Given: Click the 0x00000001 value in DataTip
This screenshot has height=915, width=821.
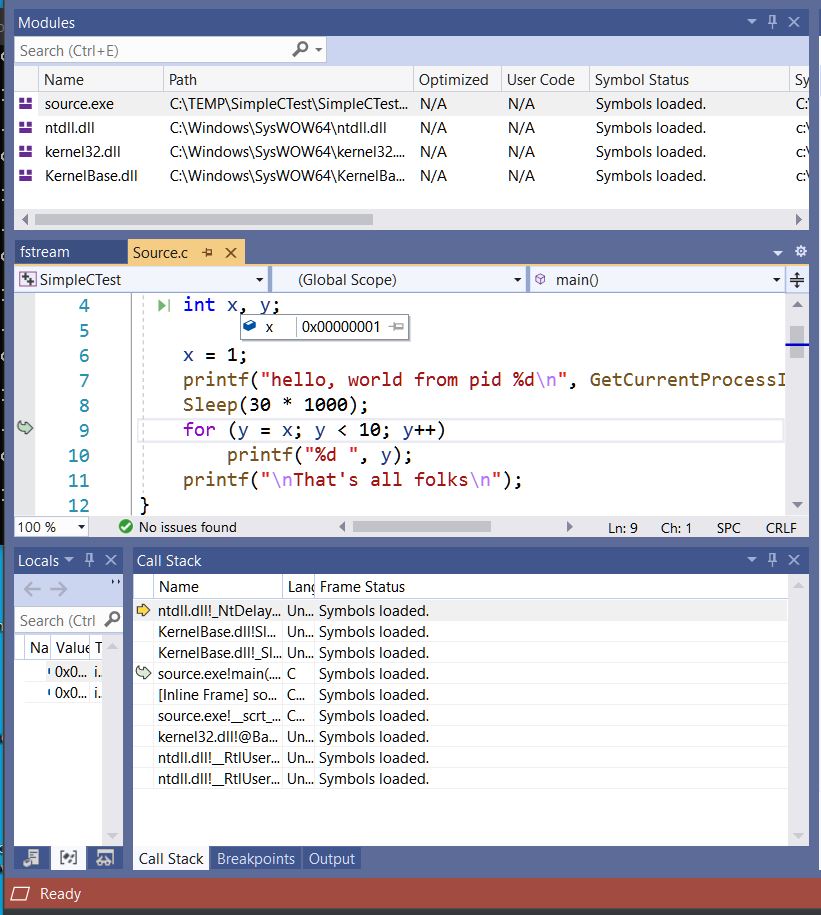Looking at the screenshot, I should [341, 327].
